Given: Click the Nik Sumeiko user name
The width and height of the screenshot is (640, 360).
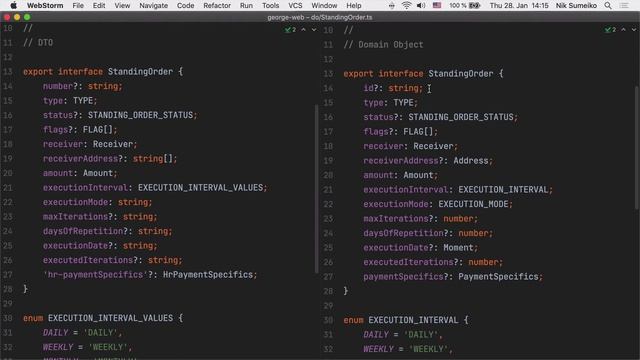Looking at the screenshot, I should pyautogui.click(x=576, y=6).
